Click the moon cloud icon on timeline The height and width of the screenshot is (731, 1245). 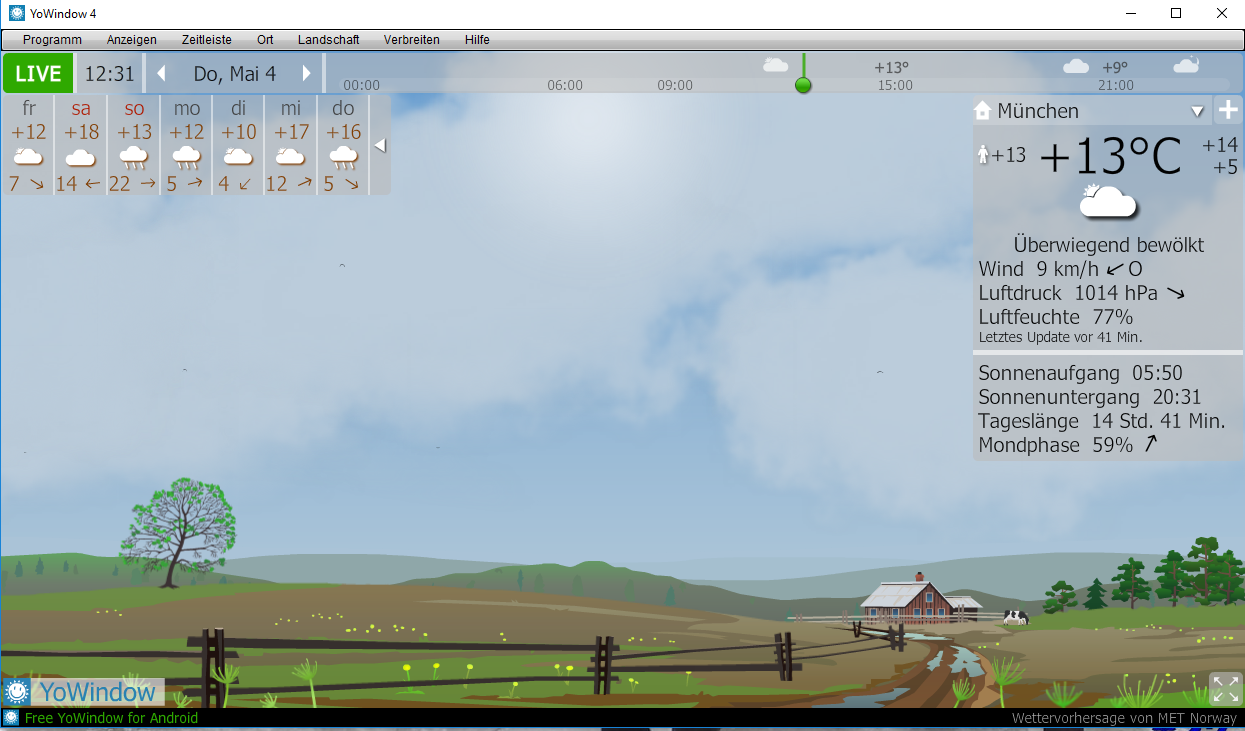tap(1186, 65)
